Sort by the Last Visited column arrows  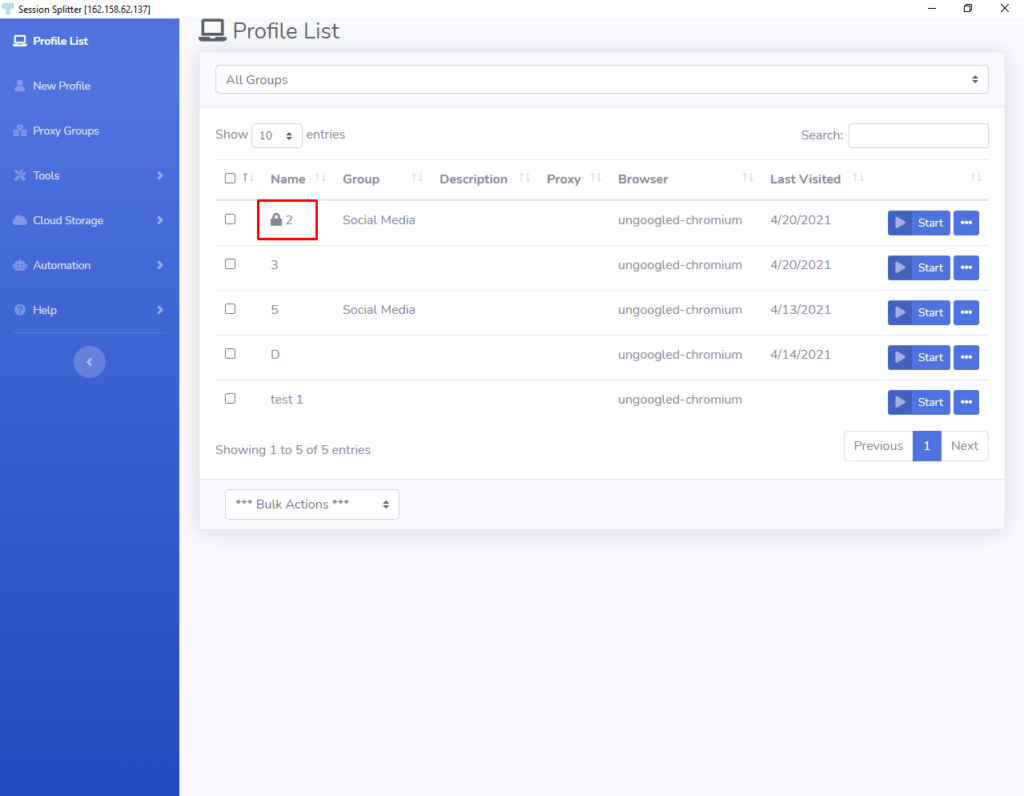click(x=859, y=178)
